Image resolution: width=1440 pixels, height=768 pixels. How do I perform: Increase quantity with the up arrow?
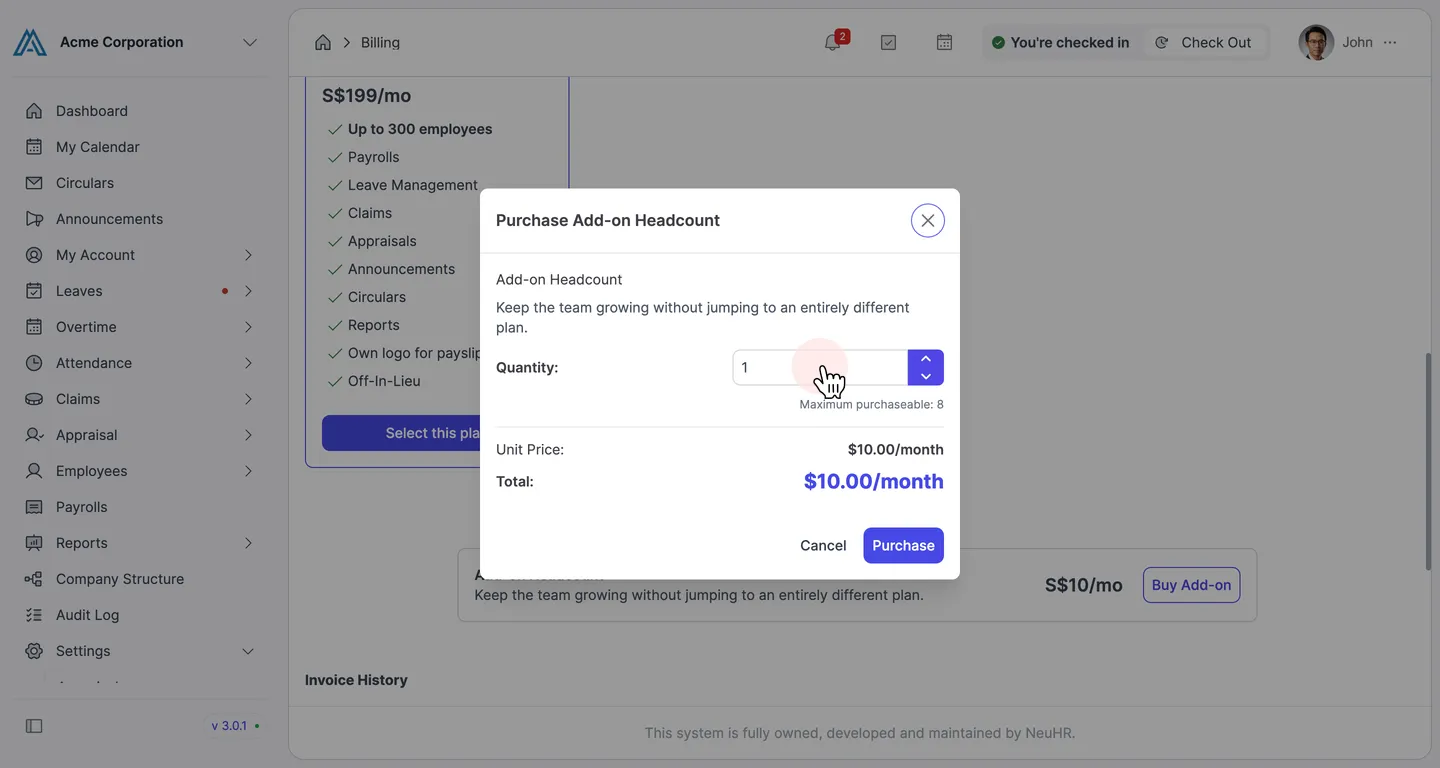pos(926,359)
